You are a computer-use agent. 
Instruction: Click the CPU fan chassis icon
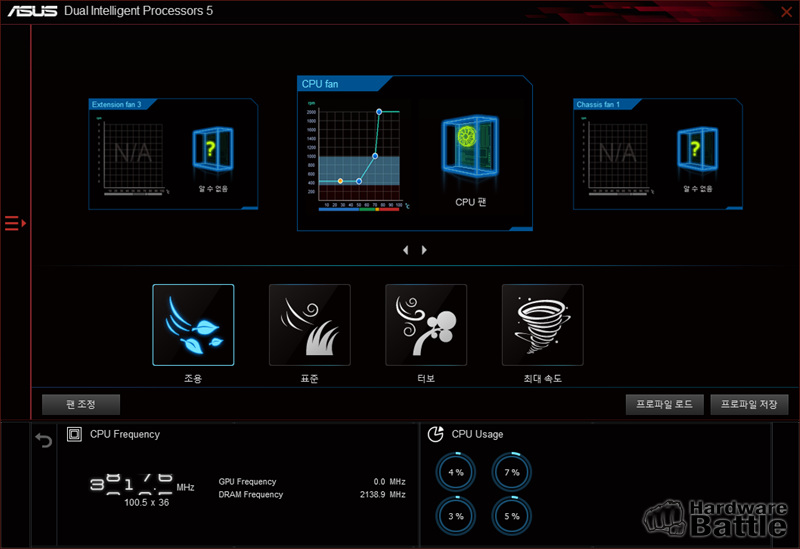470,146
